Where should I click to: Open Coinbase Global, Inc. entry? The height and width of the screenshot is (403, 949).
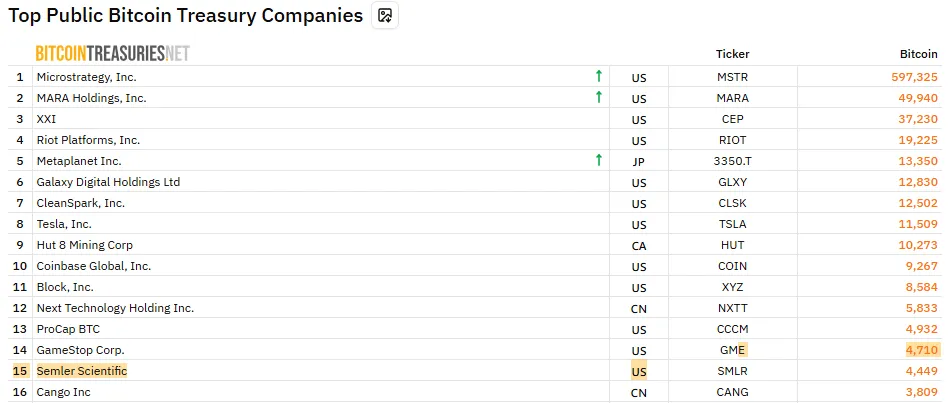[94, 266]
